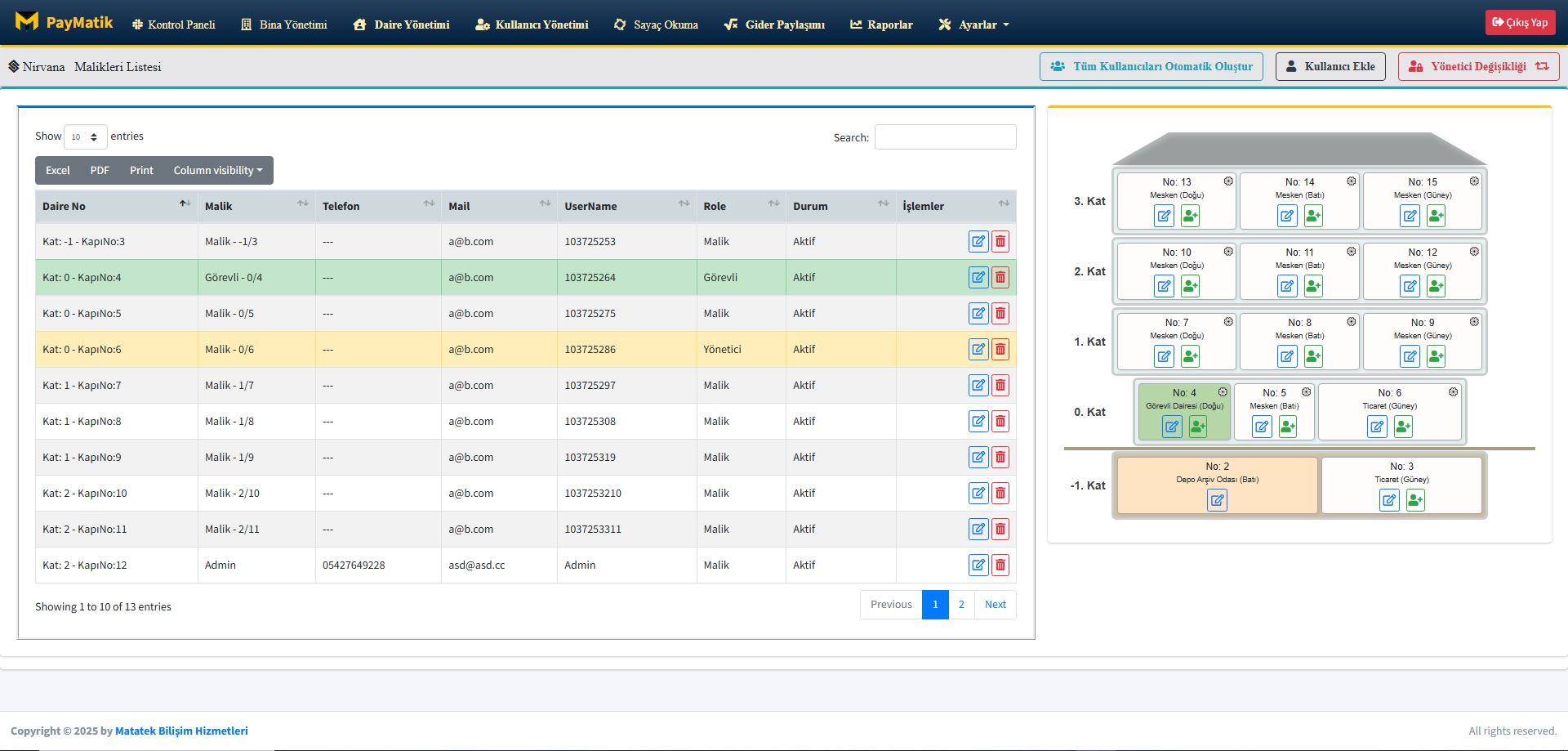Click the add-user icon on apartment No: 13
Viewport: 1568px width, 751px height.
(1190, 216)
